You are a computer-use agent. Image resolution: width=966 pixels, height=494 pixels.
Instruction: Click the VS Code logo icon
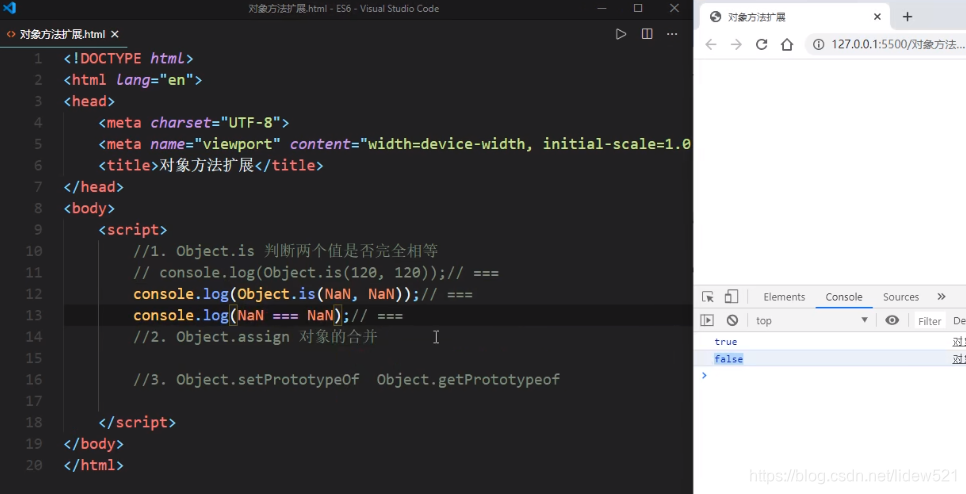pos(9,8)
